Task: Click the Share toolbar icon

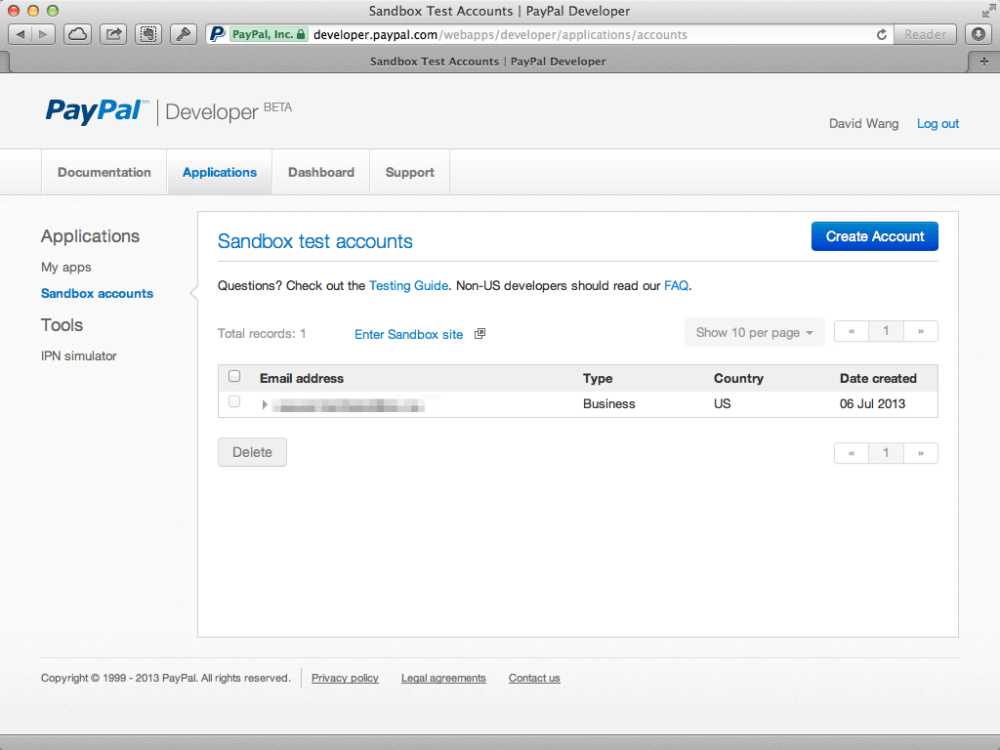Action: tap(114, 34)
